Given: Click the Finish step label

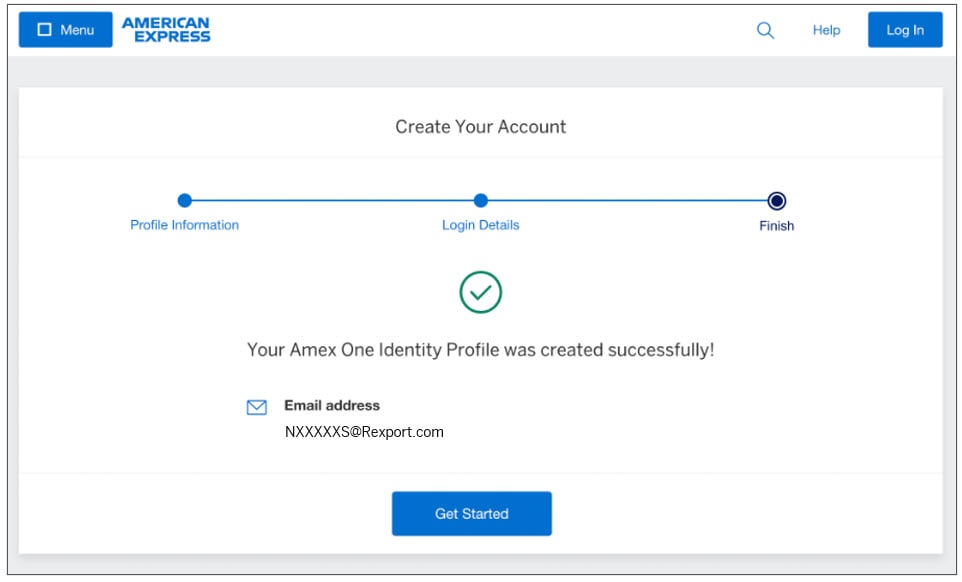Looking at the screenshot, I should pos(776,226).
